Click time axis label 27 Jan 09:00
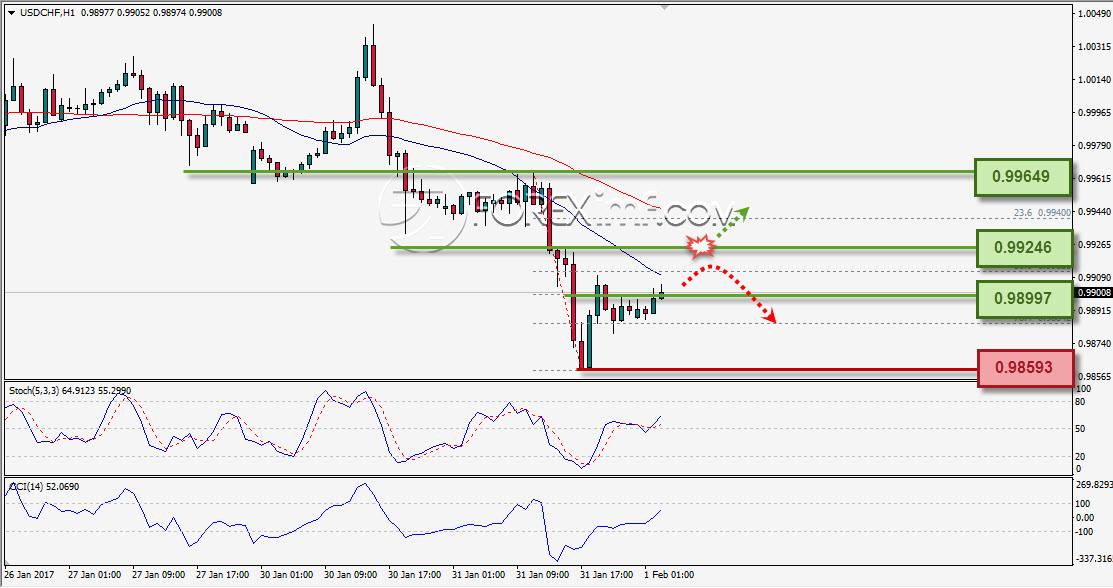The width and height of the screenshot is (1113, 588). pyautogui.click(x=158, y=575)
